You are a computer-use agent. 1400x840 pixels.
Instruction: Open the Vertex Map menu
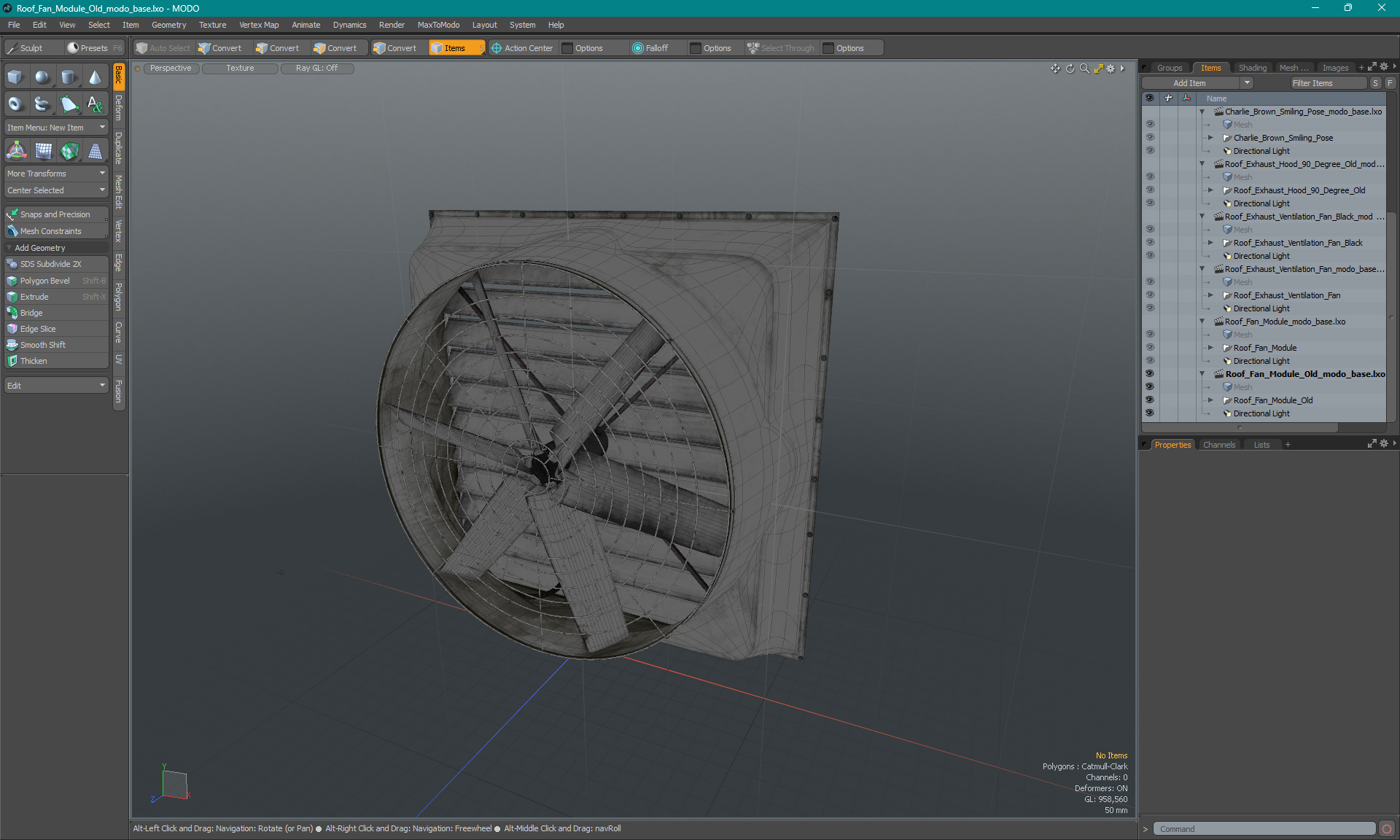[x=259, y=25]
